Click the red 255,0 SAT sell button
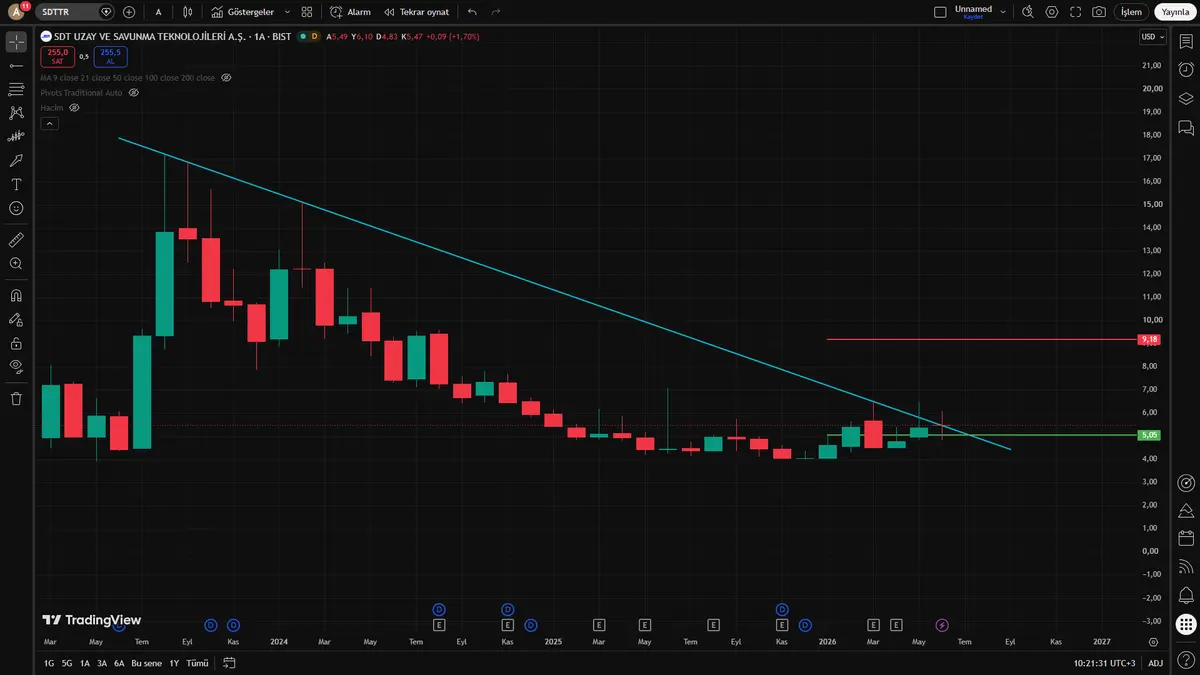Image resolution: width=1200 pixels, height=675 pixels. [58, 56]
